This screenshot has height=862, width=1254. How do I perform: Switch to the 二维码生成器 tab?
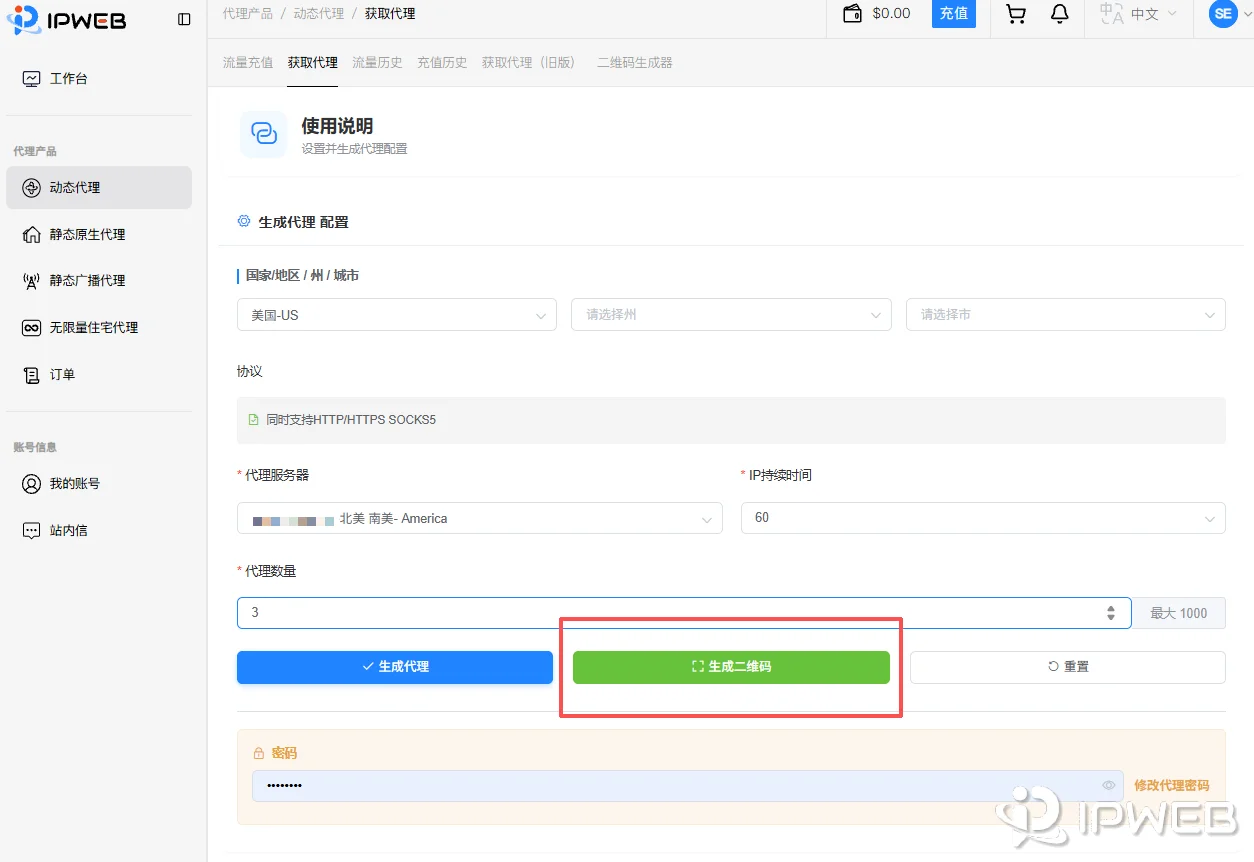635,62
